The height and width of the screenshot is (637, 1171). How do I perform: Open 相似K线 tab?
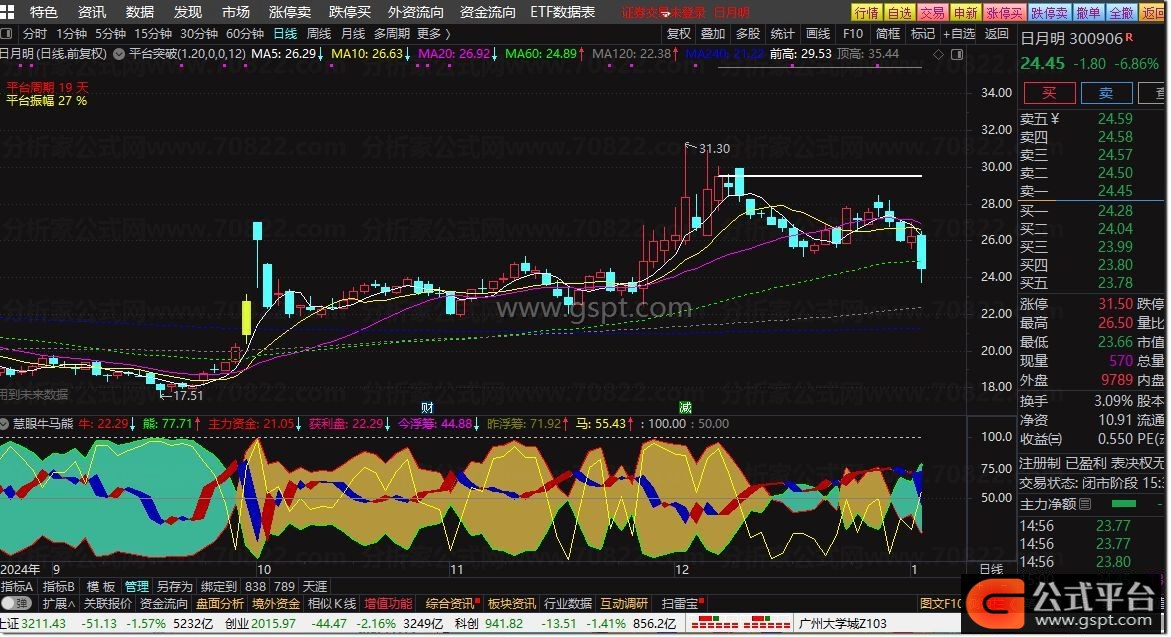tap(332, 603)
